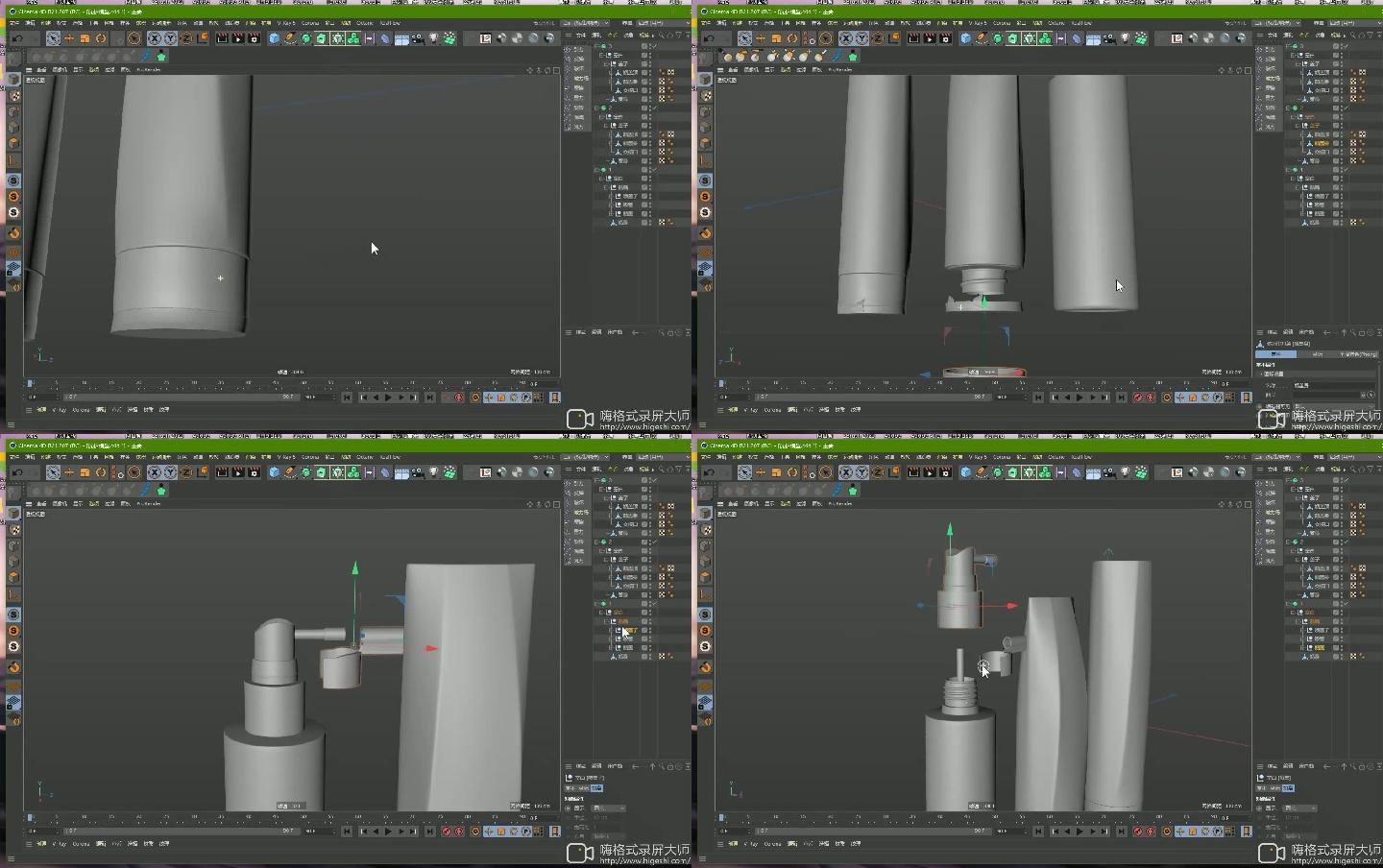Collapse null 1 tree in tube-bottom window

pos(596,170)
